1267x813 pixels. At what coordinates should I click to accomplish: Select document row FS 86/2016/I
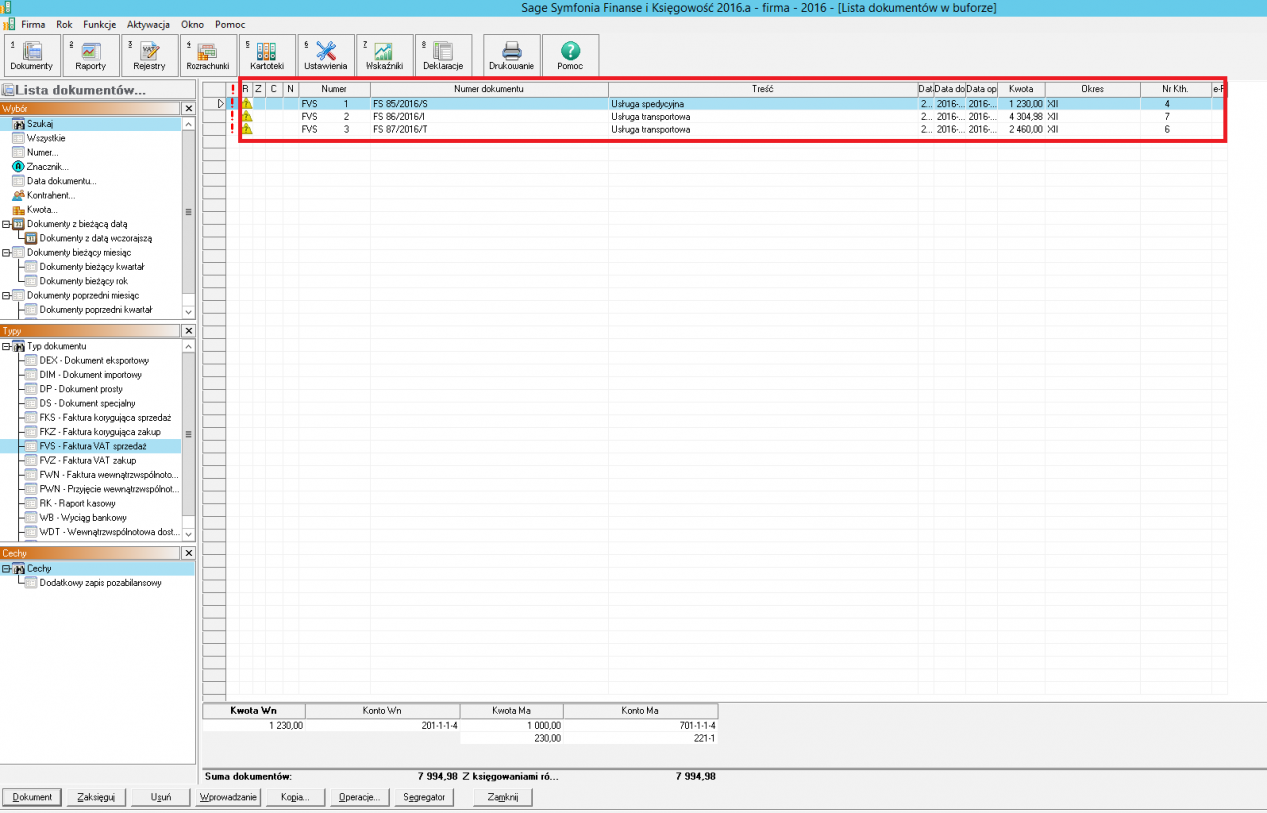pos(400,116)
